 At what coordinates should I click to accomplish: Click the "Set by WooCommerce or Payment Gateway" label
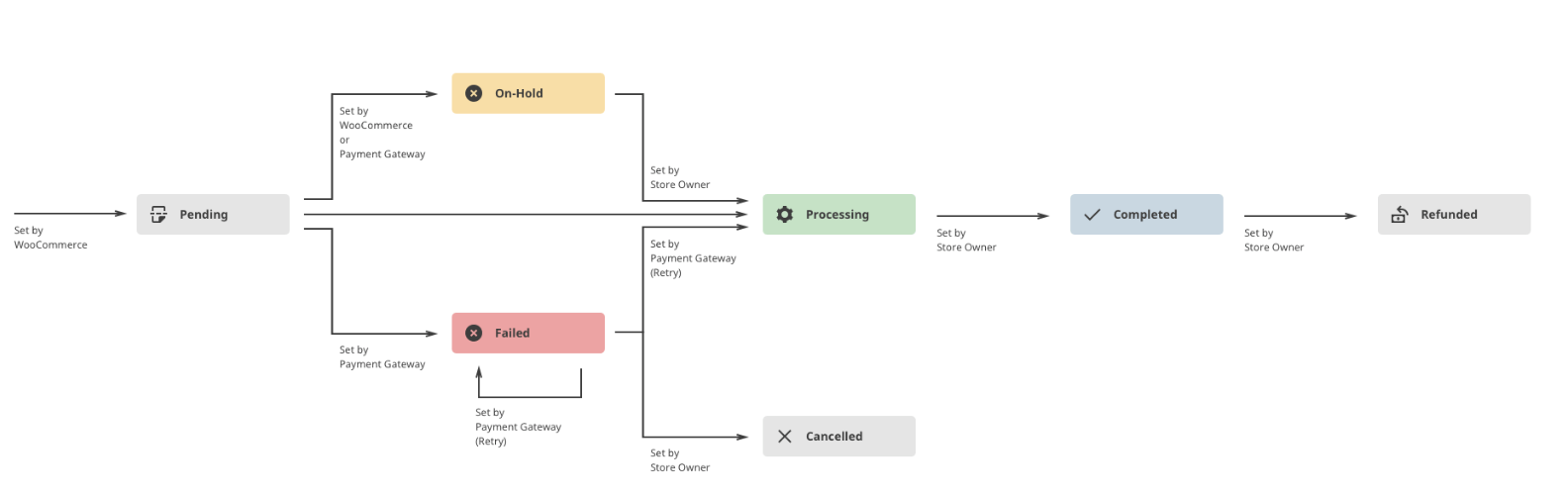(382, 133)
